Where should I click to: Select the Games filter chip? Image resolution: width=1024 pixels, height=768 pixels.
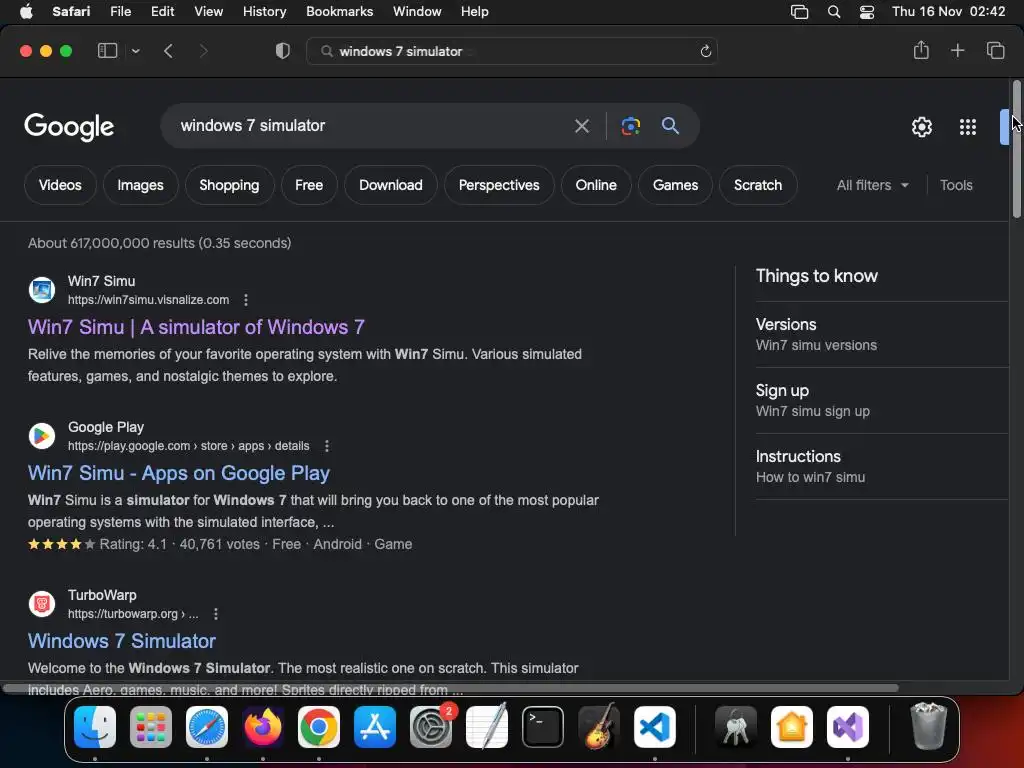click(675, 185)
